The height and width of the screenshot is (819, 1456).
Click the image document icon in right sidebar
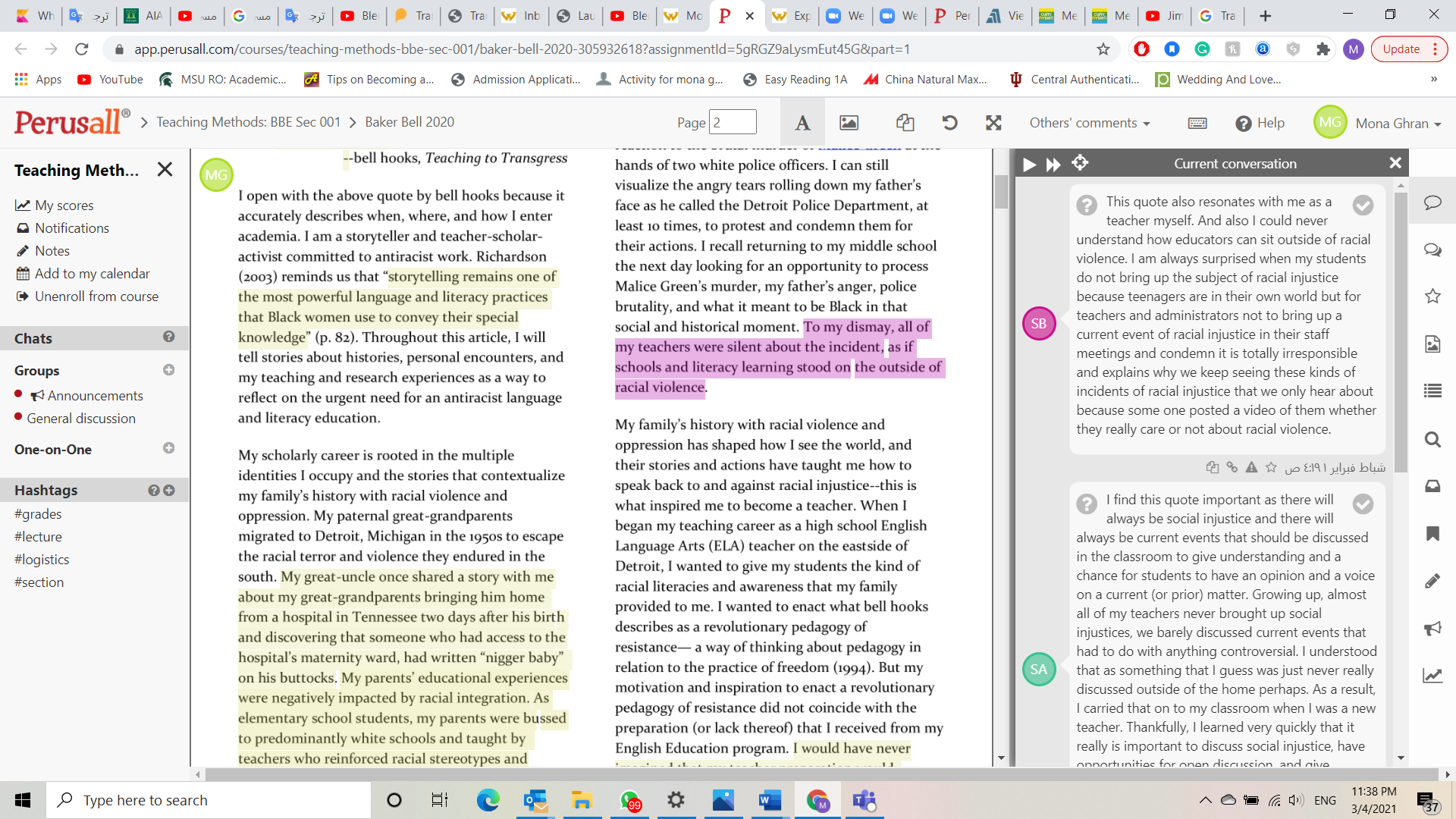tap(1432, 344)
